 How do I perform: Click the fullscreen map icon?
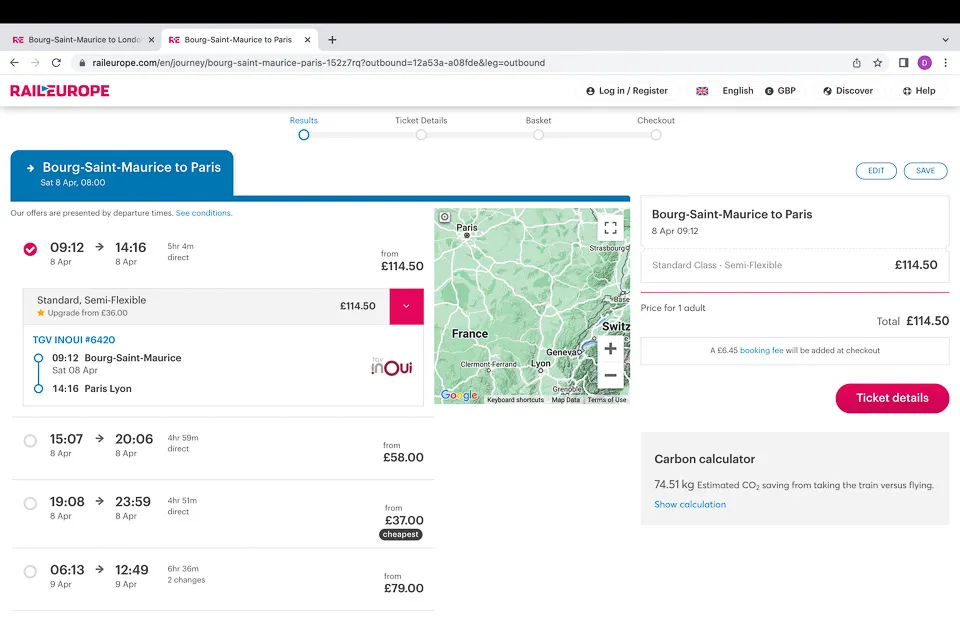610,228
